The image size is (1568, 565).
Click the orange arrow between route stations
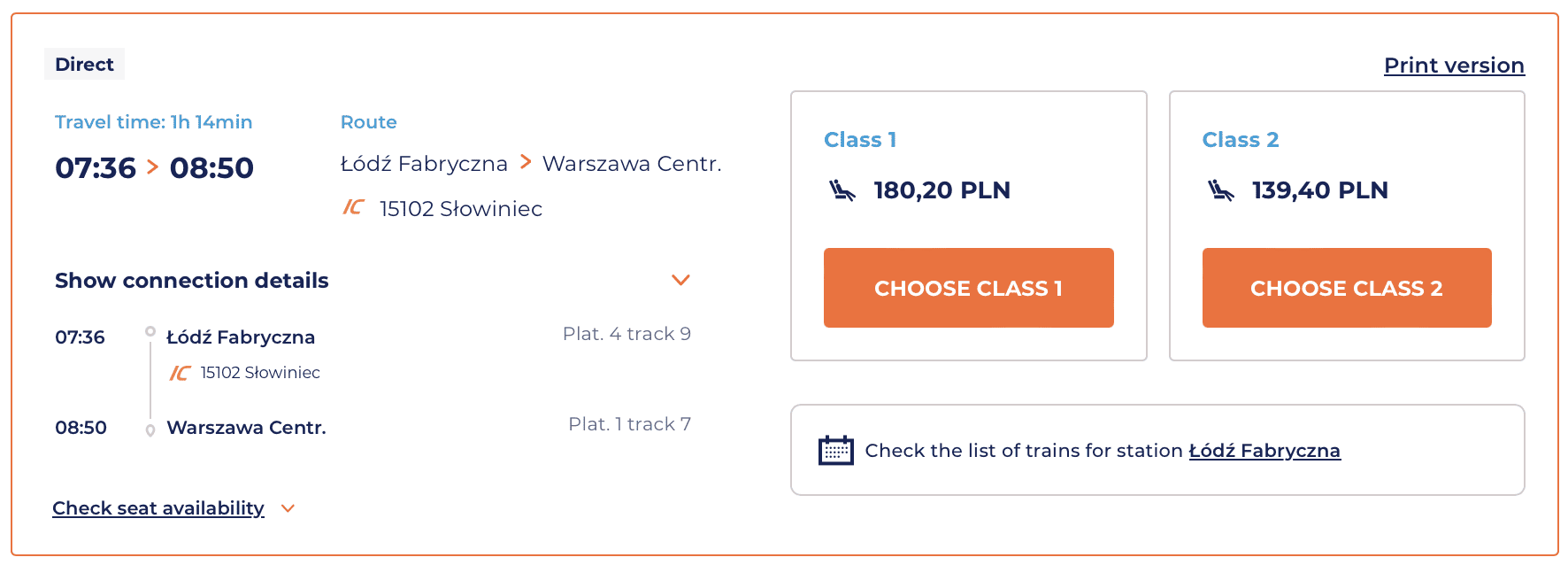[x=526, y=161]
